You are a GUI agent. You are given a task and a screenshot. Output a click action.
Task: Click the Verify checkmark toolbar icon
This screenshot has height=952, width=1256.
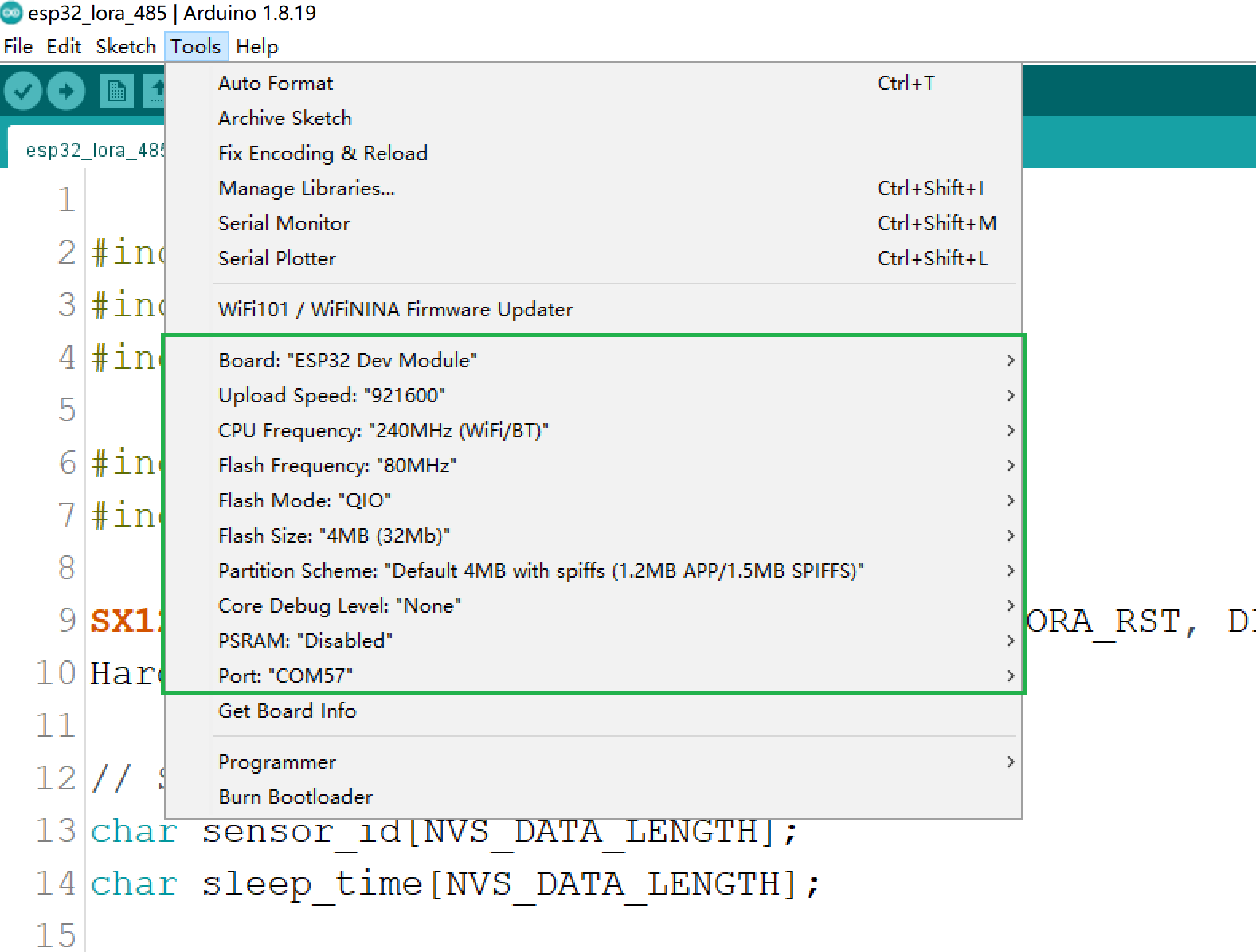[23, 92]
